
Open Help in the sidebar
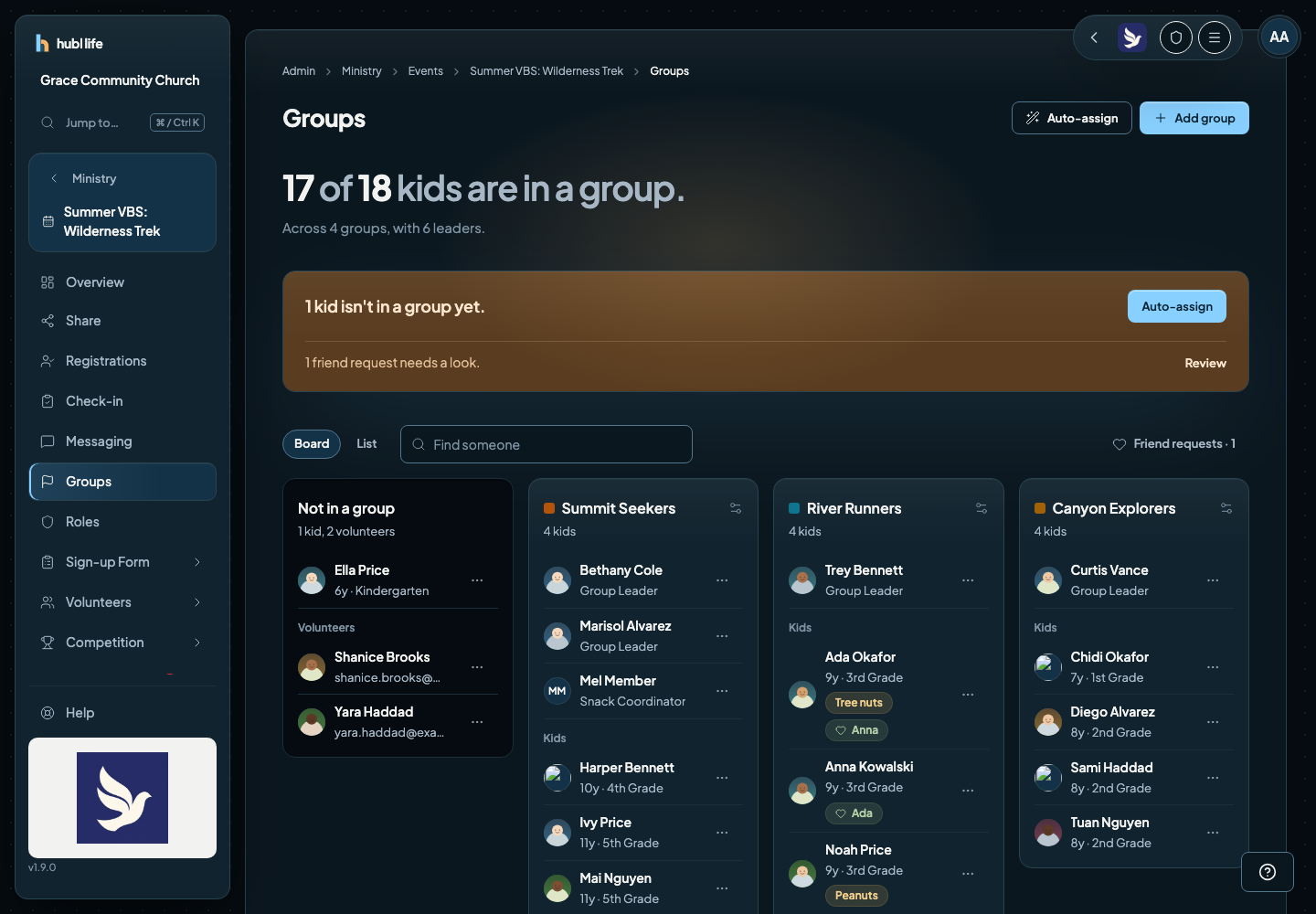pyautogui.click(x=122, y=713)
